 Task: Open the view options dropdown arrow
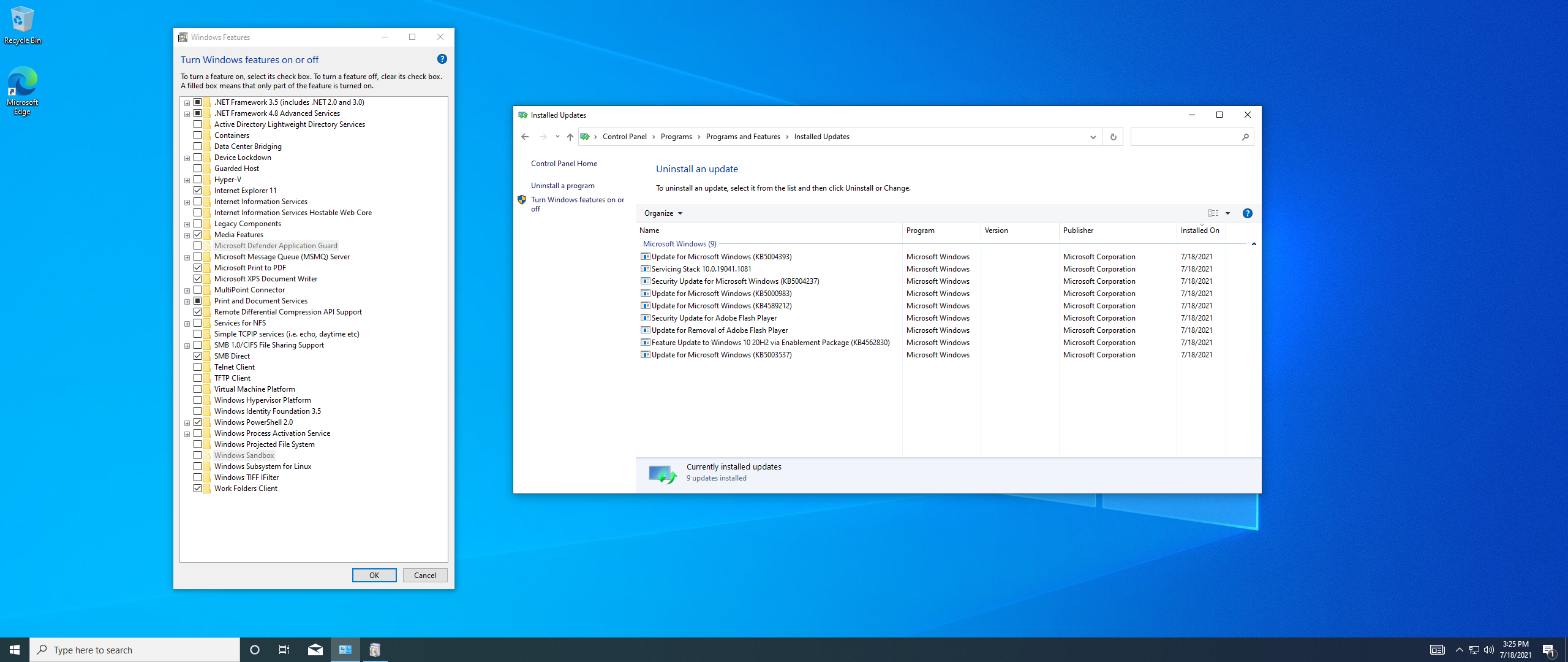tap(1228, 213)
